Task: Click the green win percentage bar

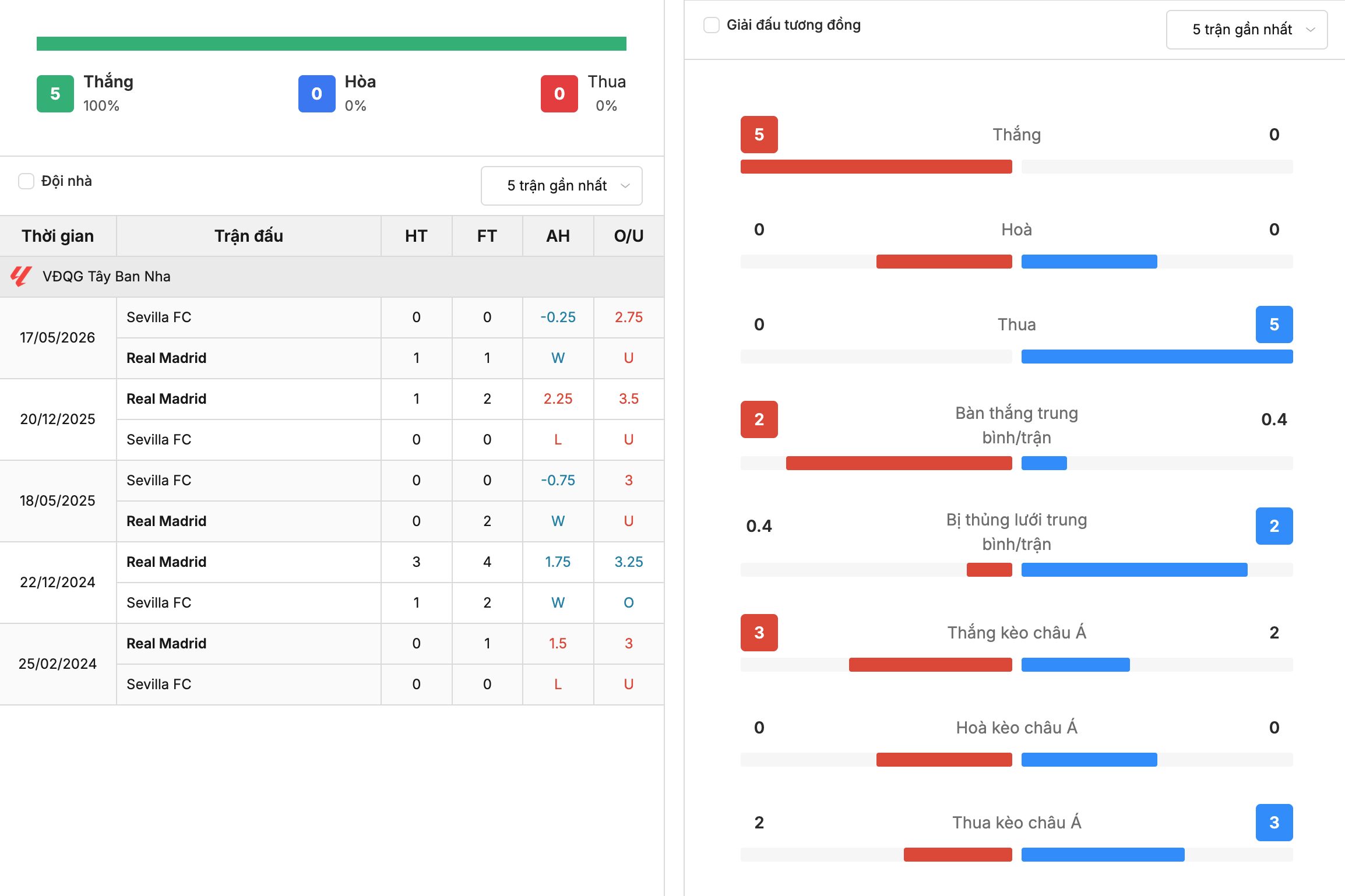Action: pos(332,44)
